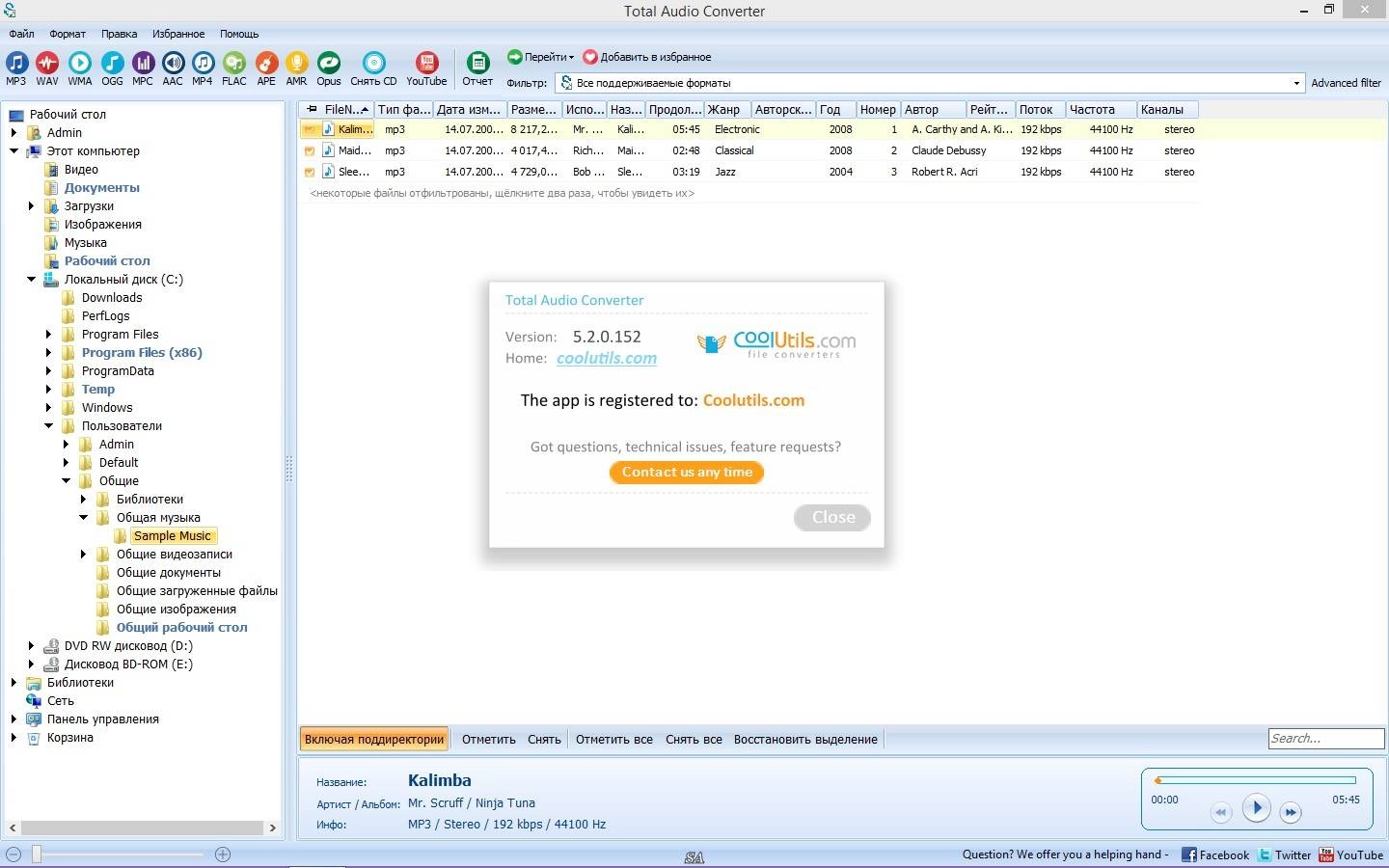Click the folder tree horizontal scrollbar
The image size is (1389, 868).
pyautogui.click(x=143, y=827)
